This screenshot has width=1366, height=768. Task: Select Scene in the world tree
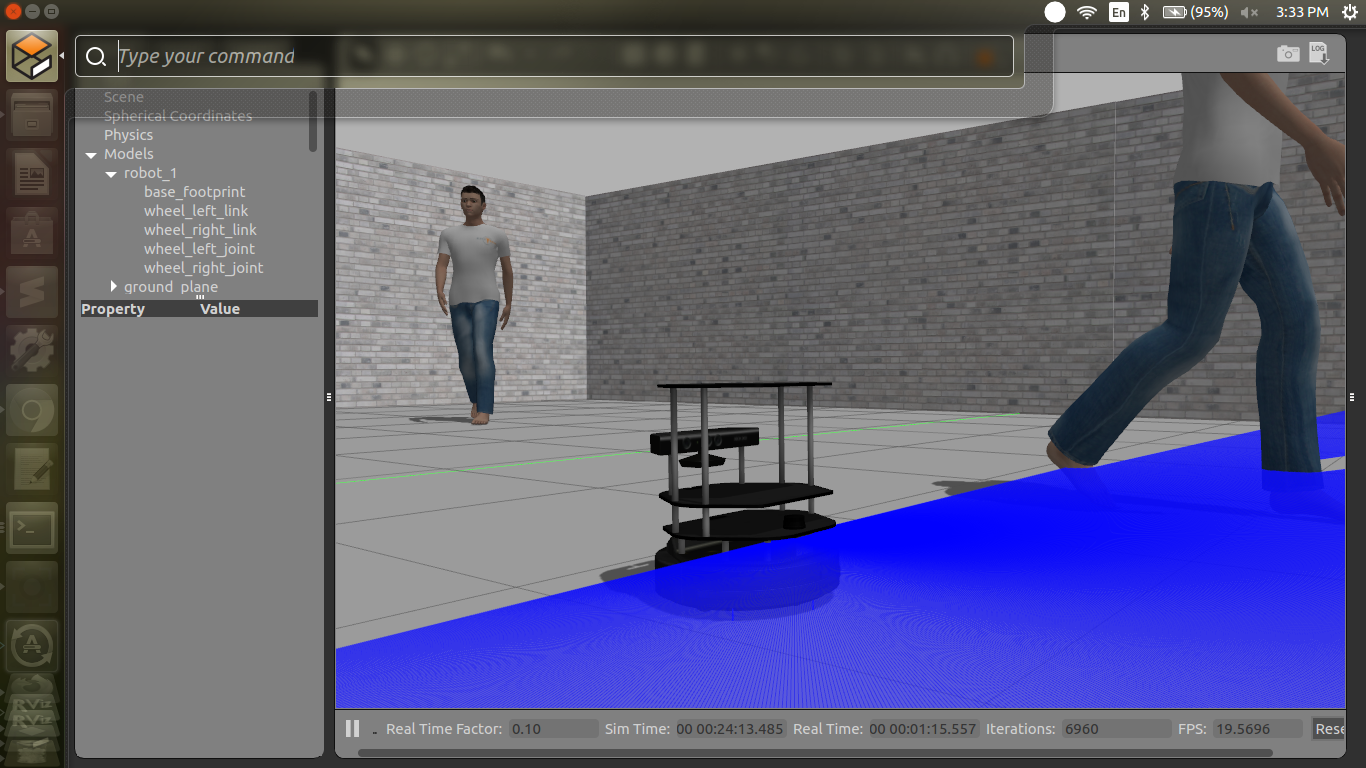124,97
